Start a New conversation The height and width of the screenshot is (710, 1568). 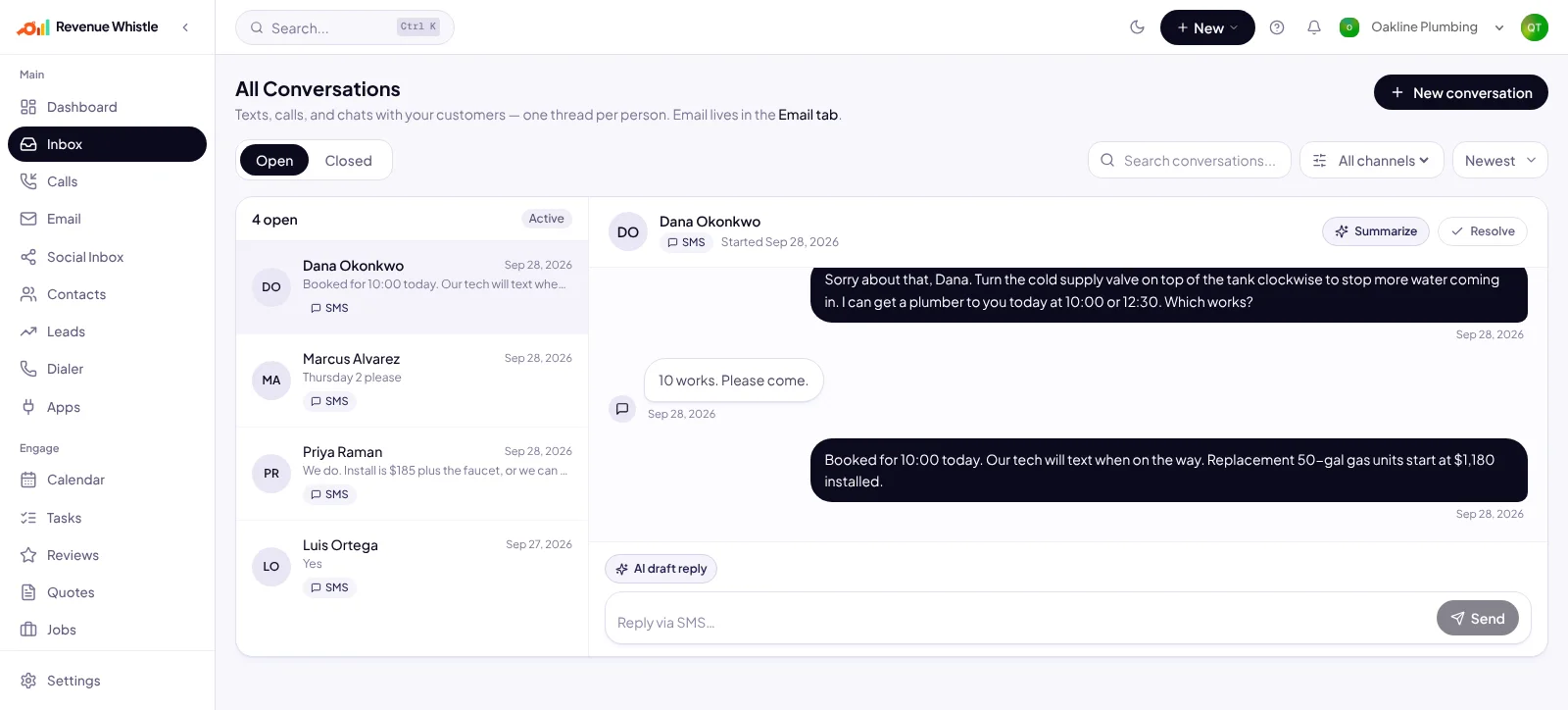point(1461,92)
